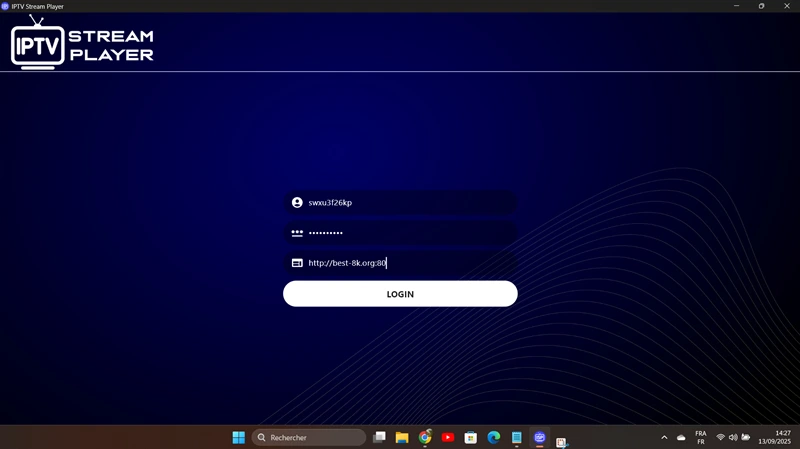Click the battery status tray icon
800x449 pixels.
click(746, 437)
